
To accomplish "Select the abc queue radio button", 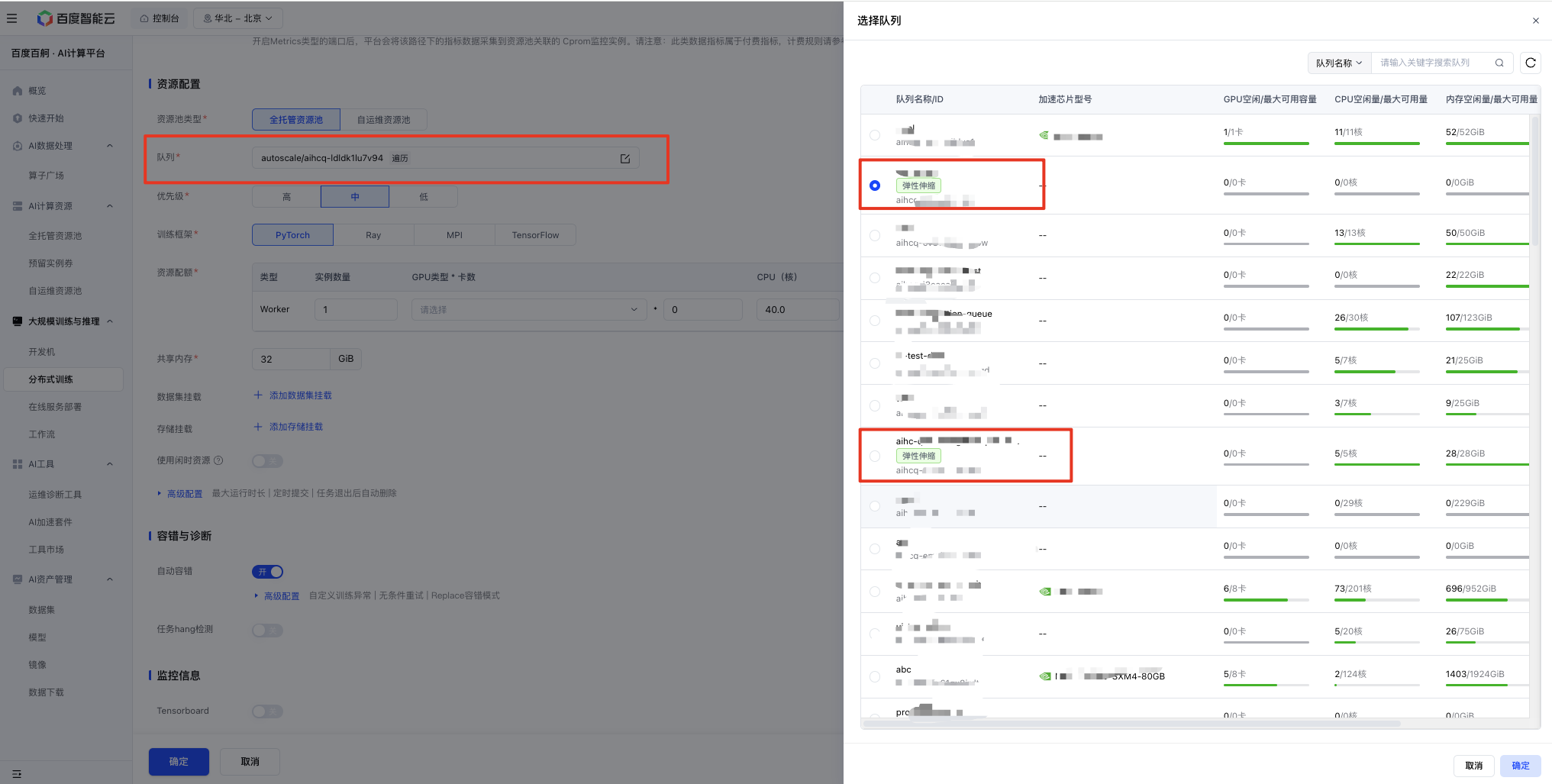I will point(875,676).
